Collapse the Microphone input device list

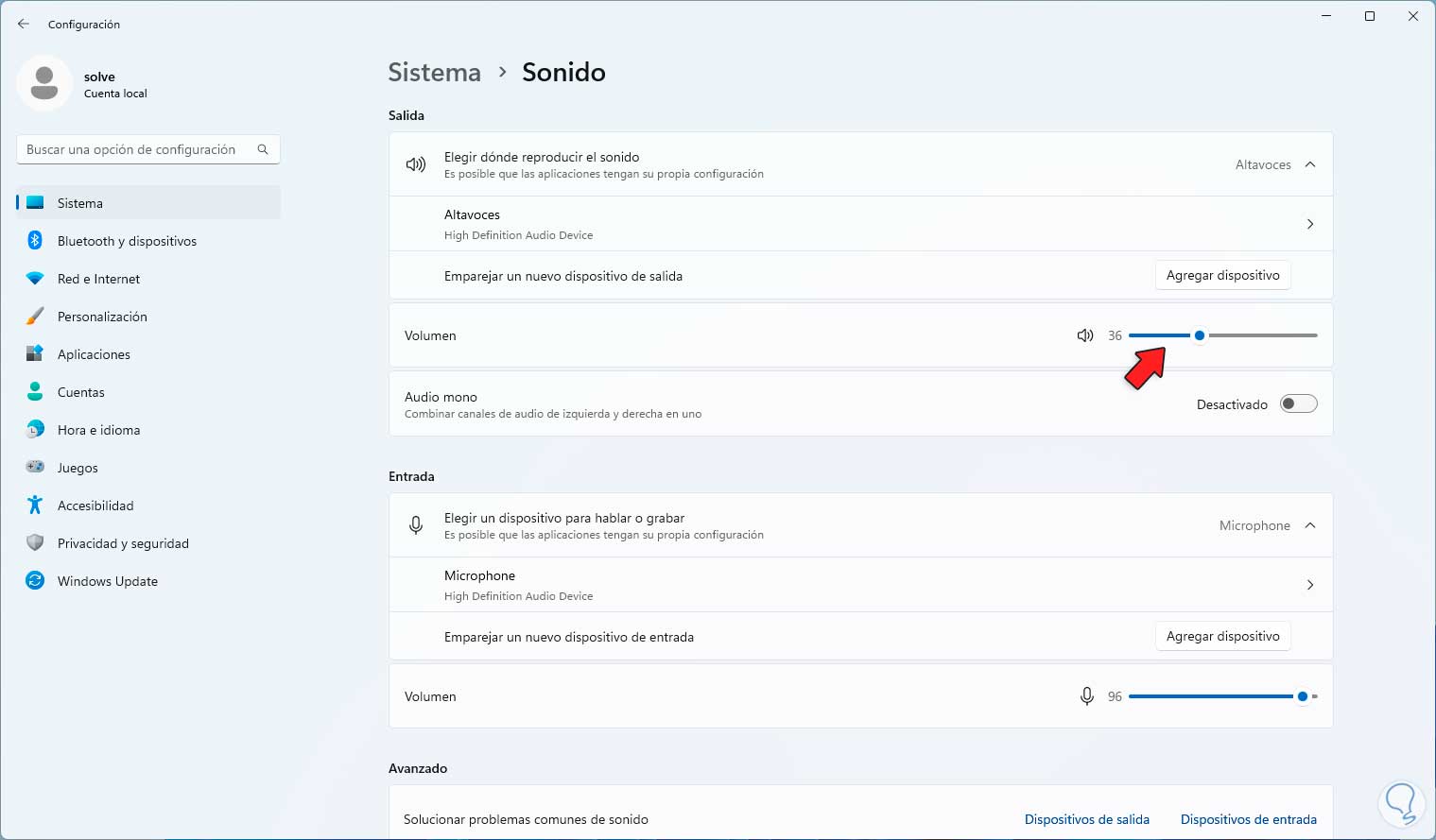coord(1310,525)
